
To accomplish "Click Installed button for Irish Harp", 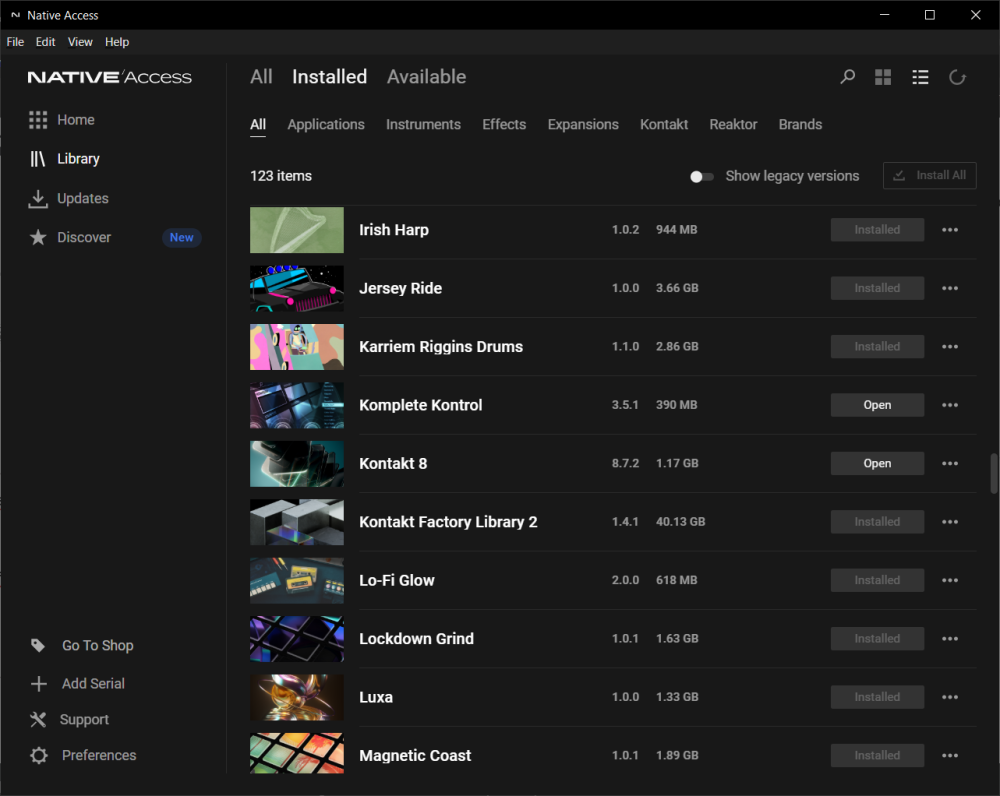I will pos(877,230).
